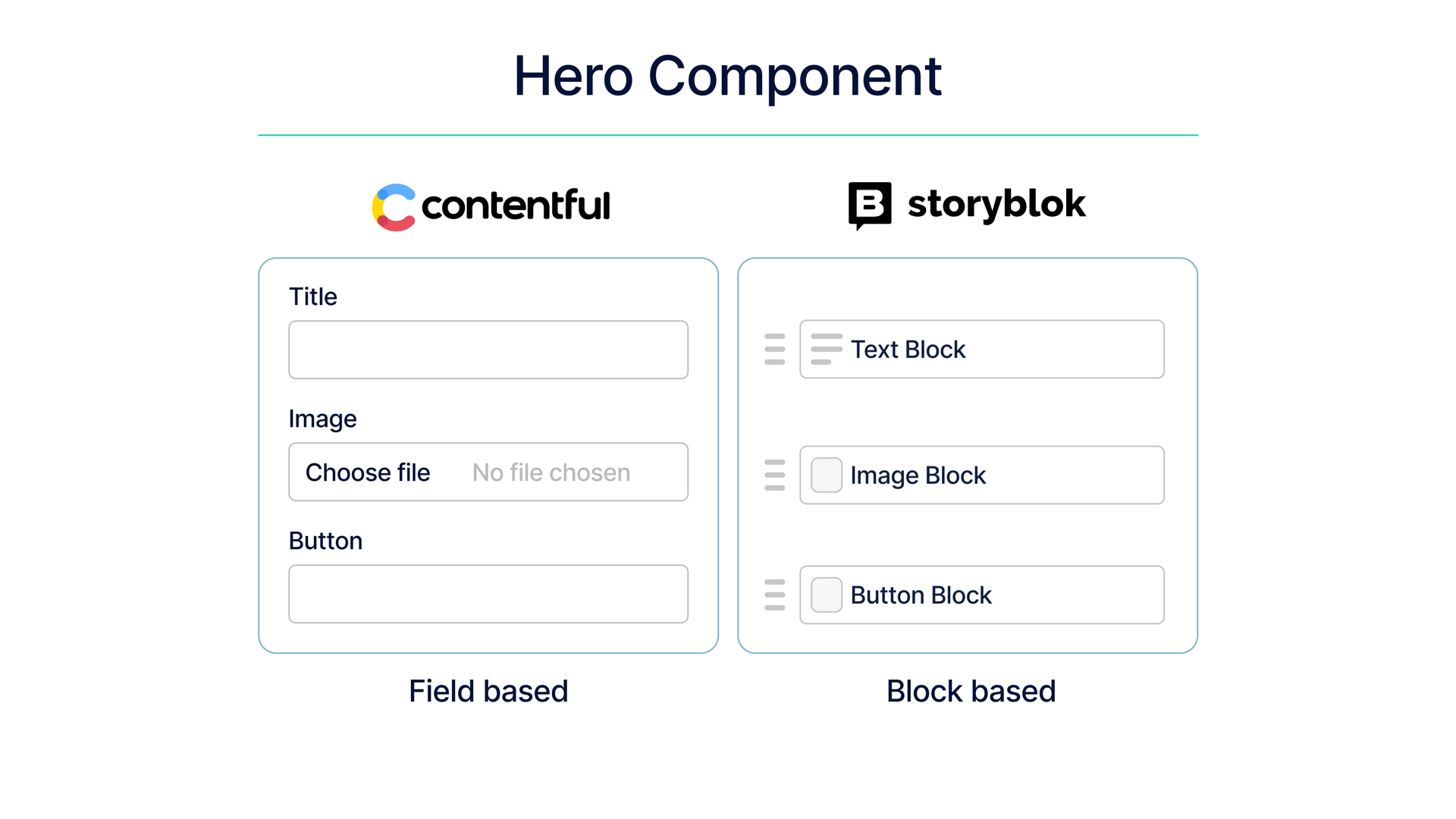Click the Contentful logo icon
Viewport: 1456px width, 819px height.
point(394,207)
